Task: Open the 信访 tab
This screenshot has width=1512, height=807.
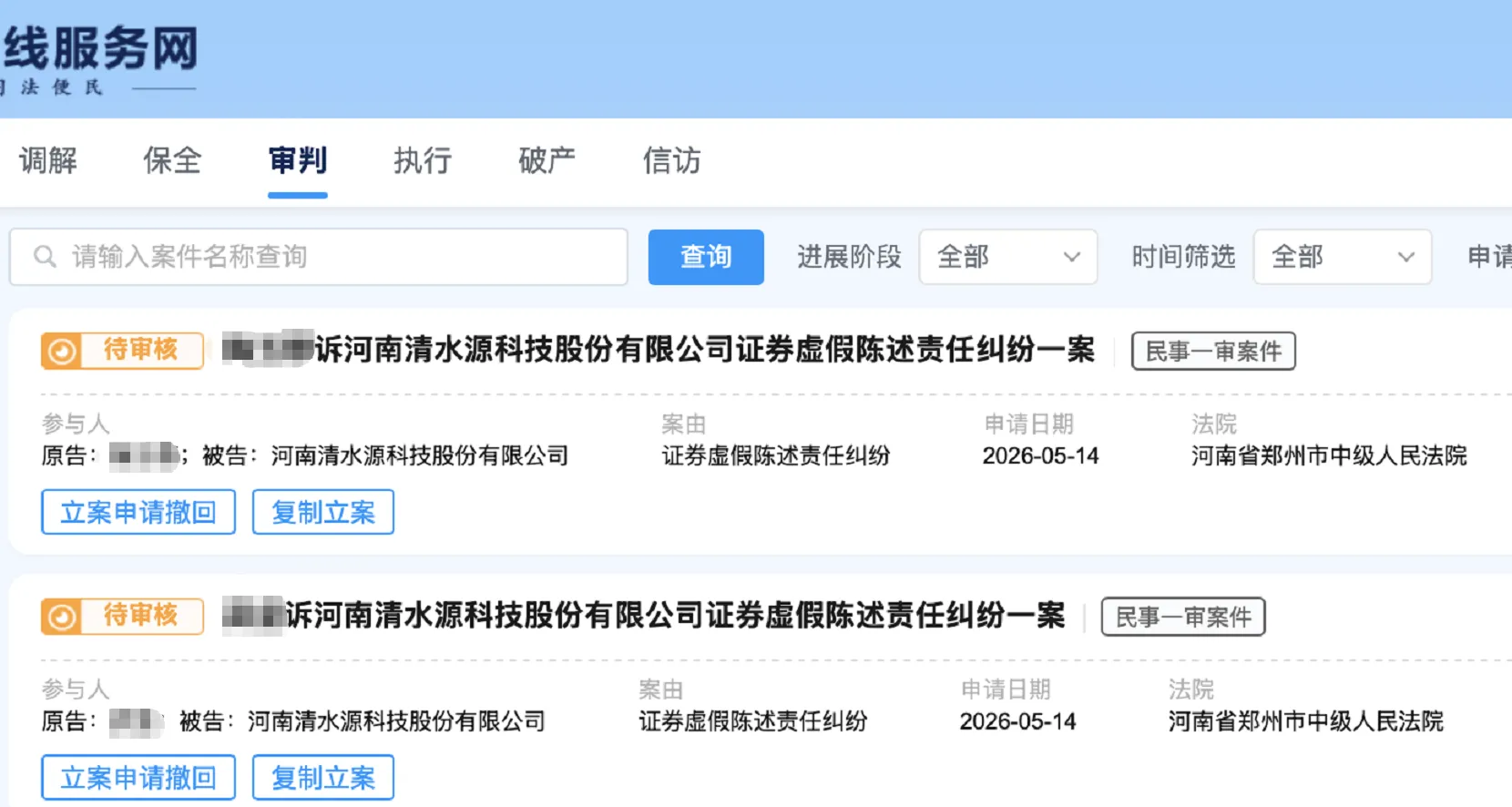Action: [672, 160]
